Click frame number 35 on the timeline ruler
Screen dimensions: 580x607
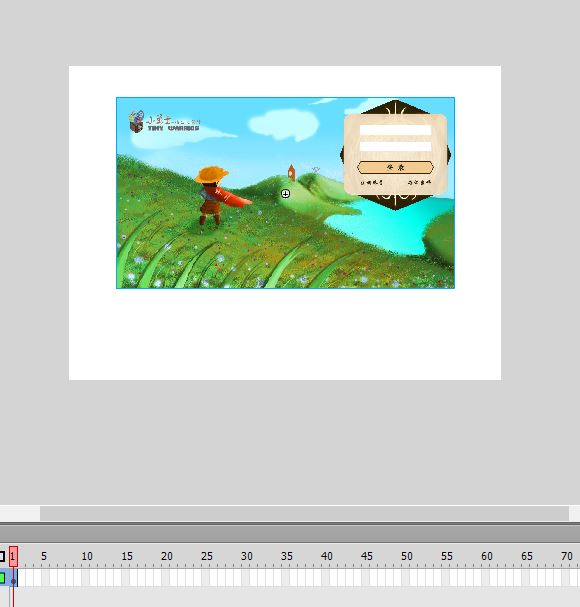click(287, 556)
